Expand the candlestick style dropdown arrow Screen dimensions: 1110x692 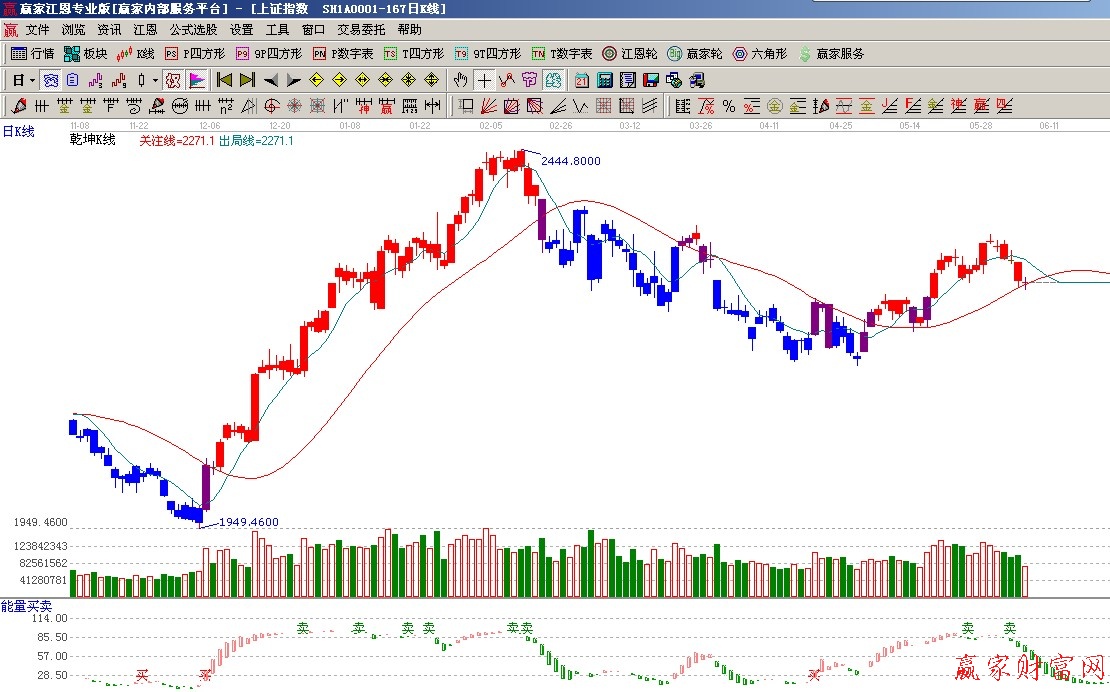(x=155, y=80)
